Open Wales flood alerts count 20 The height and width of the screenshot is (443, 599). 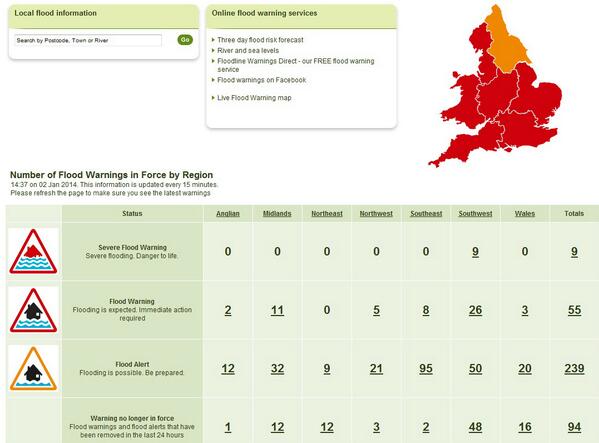[525, 369]
